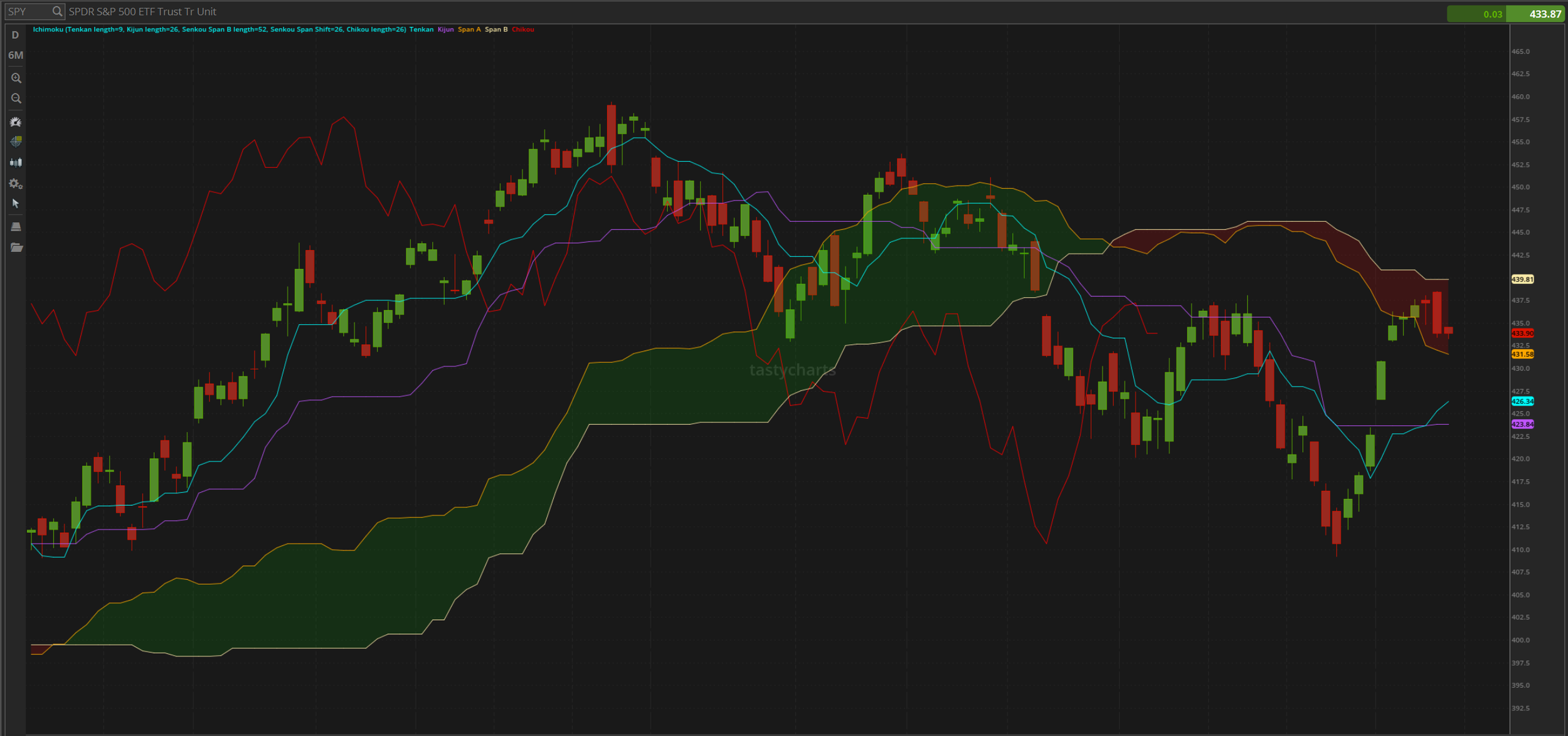
Task: Open the 6M time range selector
Action: pos(16,55)
